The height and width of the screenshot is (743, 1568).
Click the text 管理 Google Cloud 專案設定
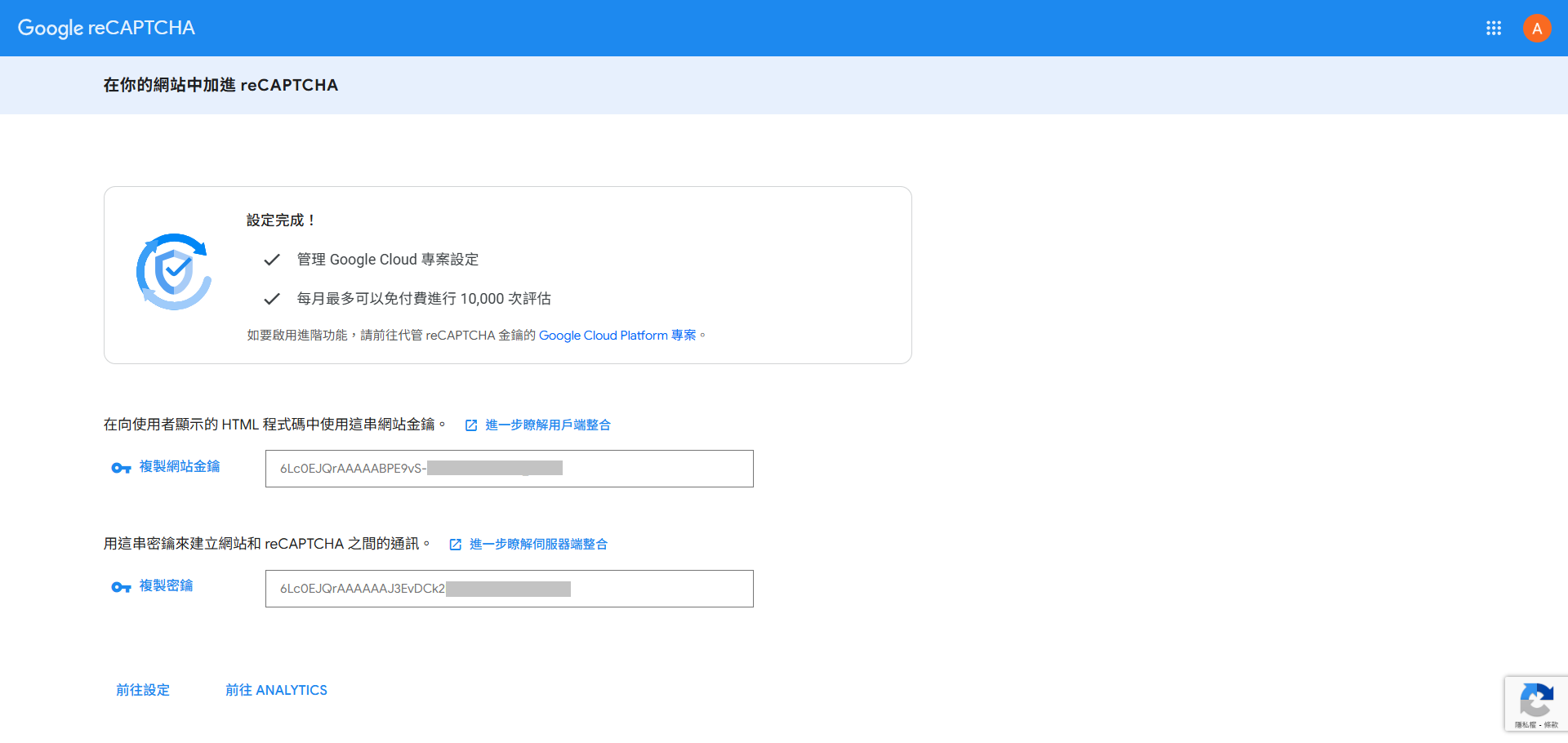(388, 260)
